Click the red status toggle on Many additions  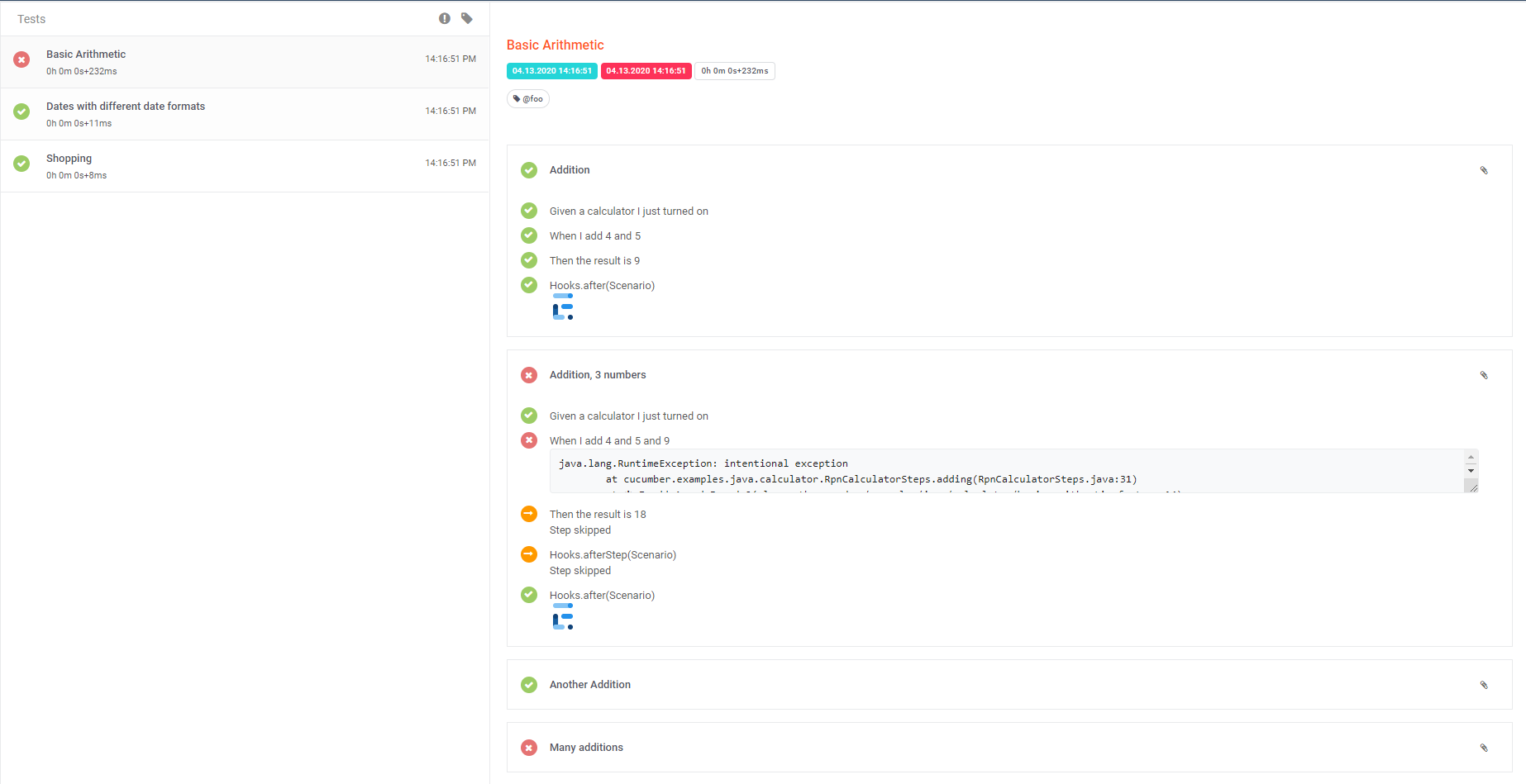tap(529, 747)
